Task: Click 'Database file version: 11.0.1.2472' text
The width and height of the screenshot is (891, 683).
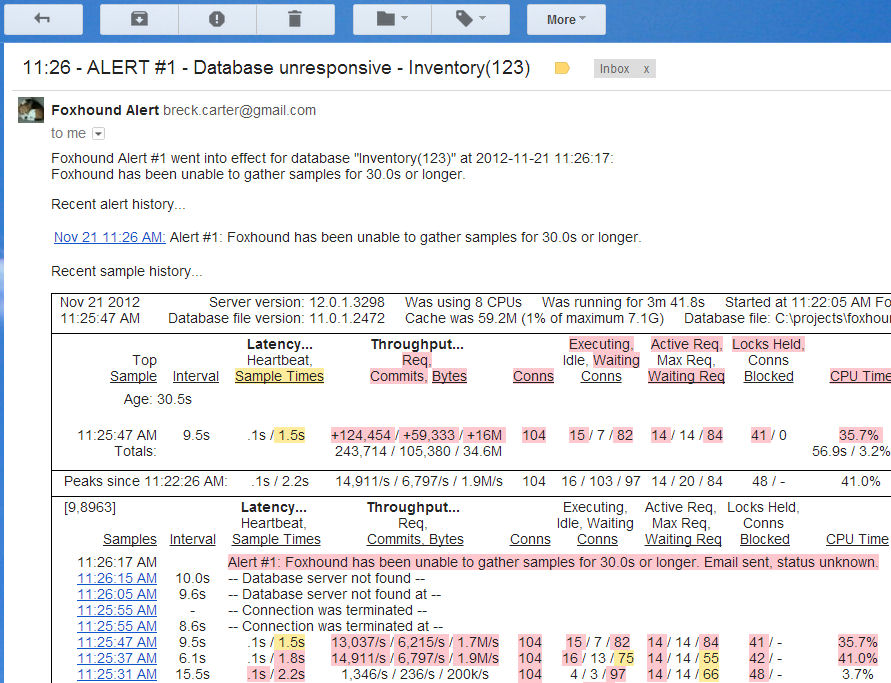Action: pos(276,318)
